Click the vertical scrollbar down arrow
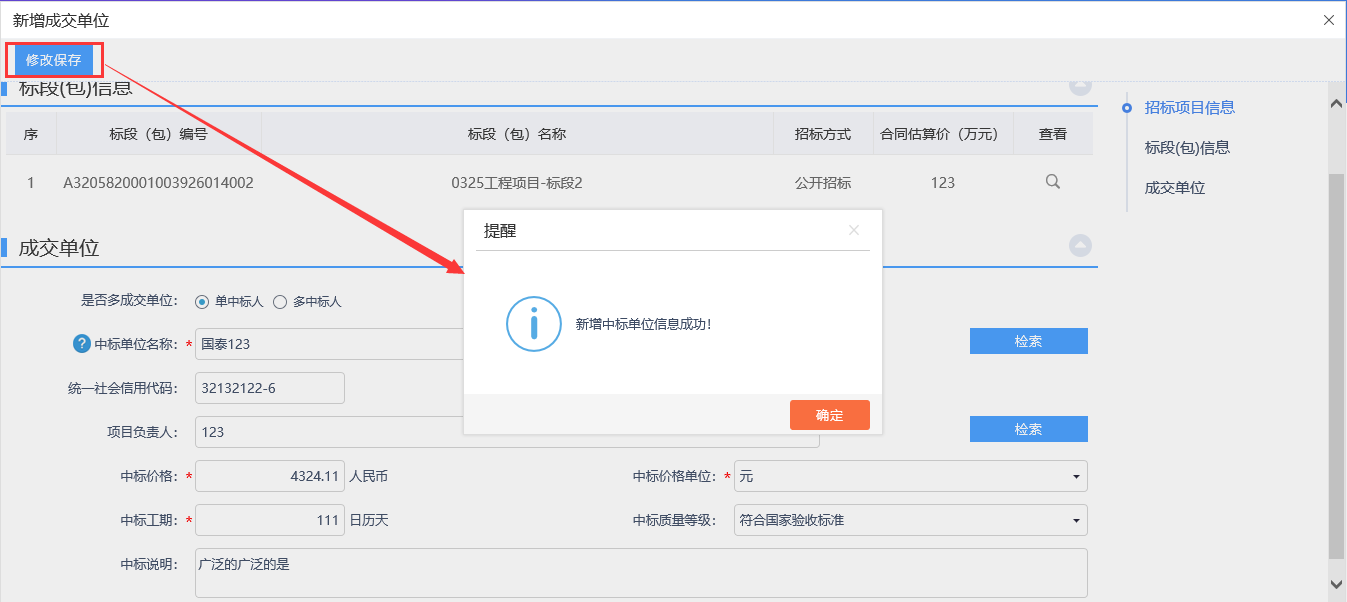Image resolution: width=1347 pixels, height=602 pixels. [1336, 583]
